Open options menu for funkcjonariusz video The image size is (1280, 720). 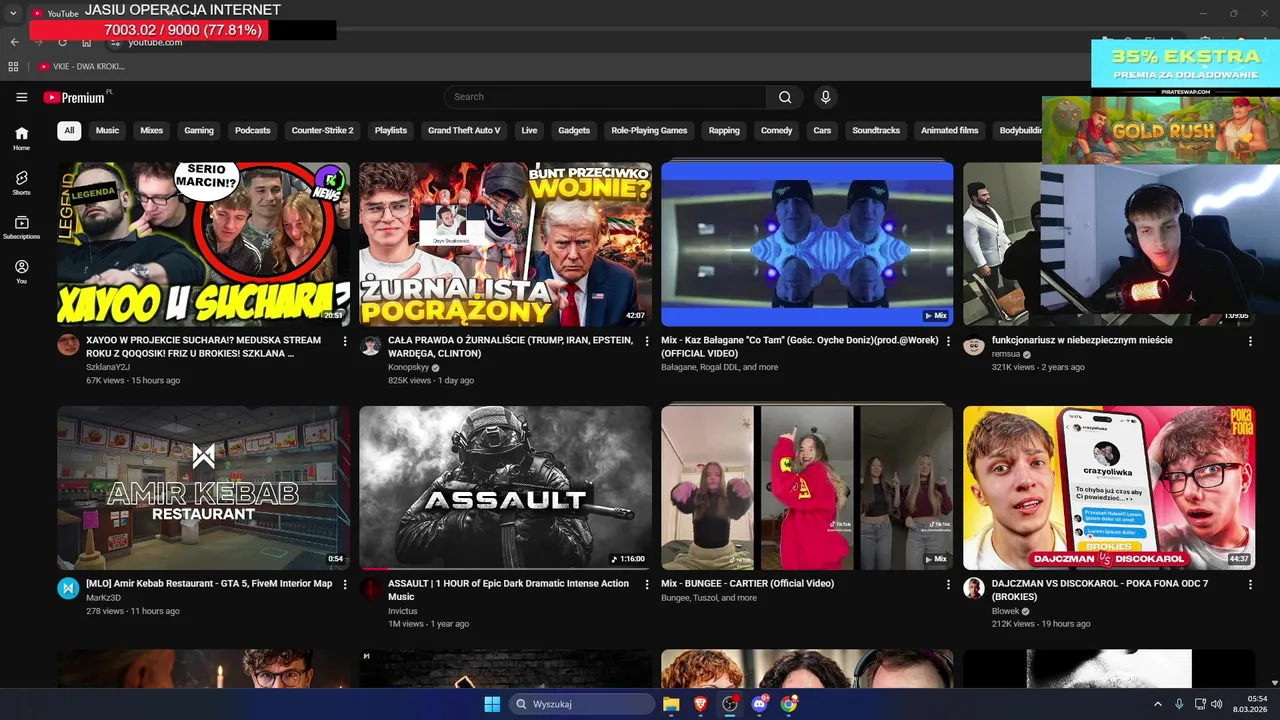pos(1251,341)
